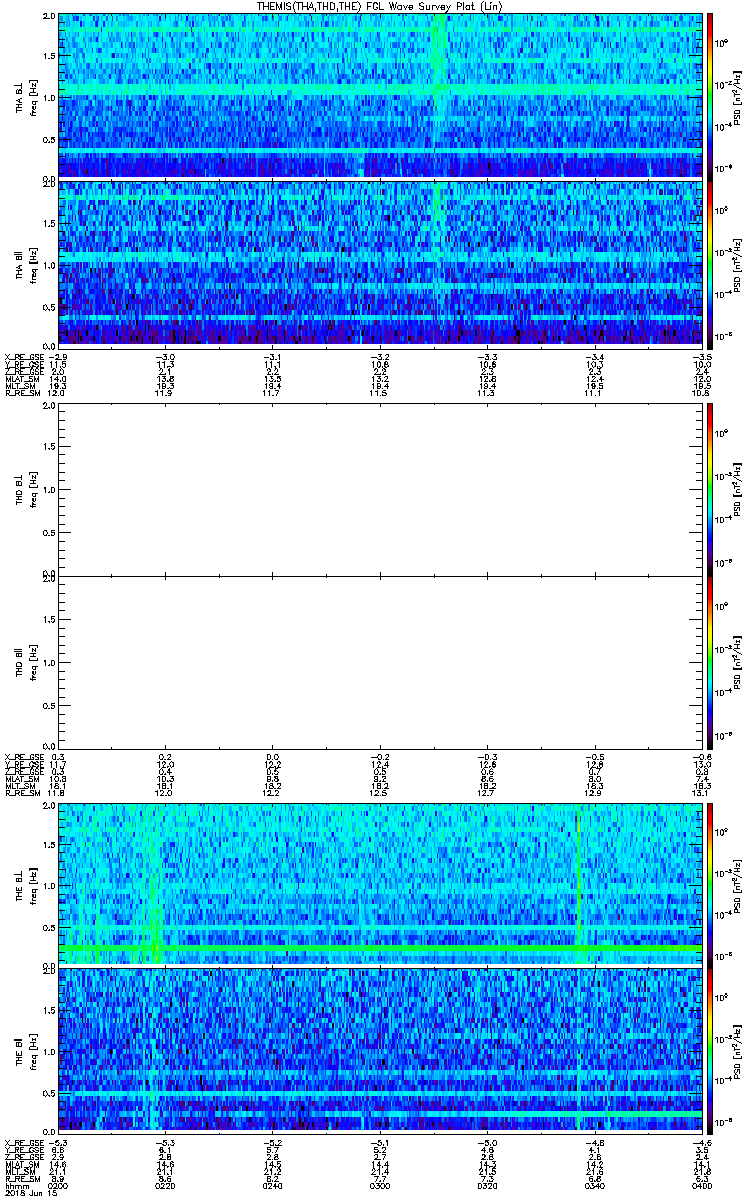Click the THE B-parallel freq axis label
750x1200 pixels.
coord(32,1050)
